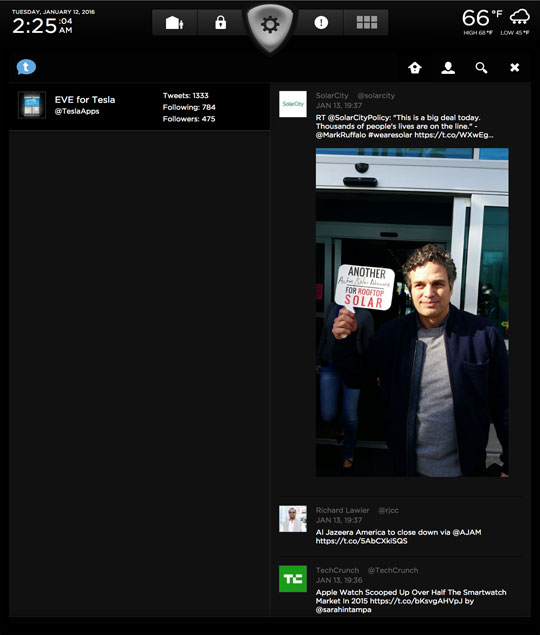
Task: Click Tweets: 1333 count
Action: [x=186, y=96]
